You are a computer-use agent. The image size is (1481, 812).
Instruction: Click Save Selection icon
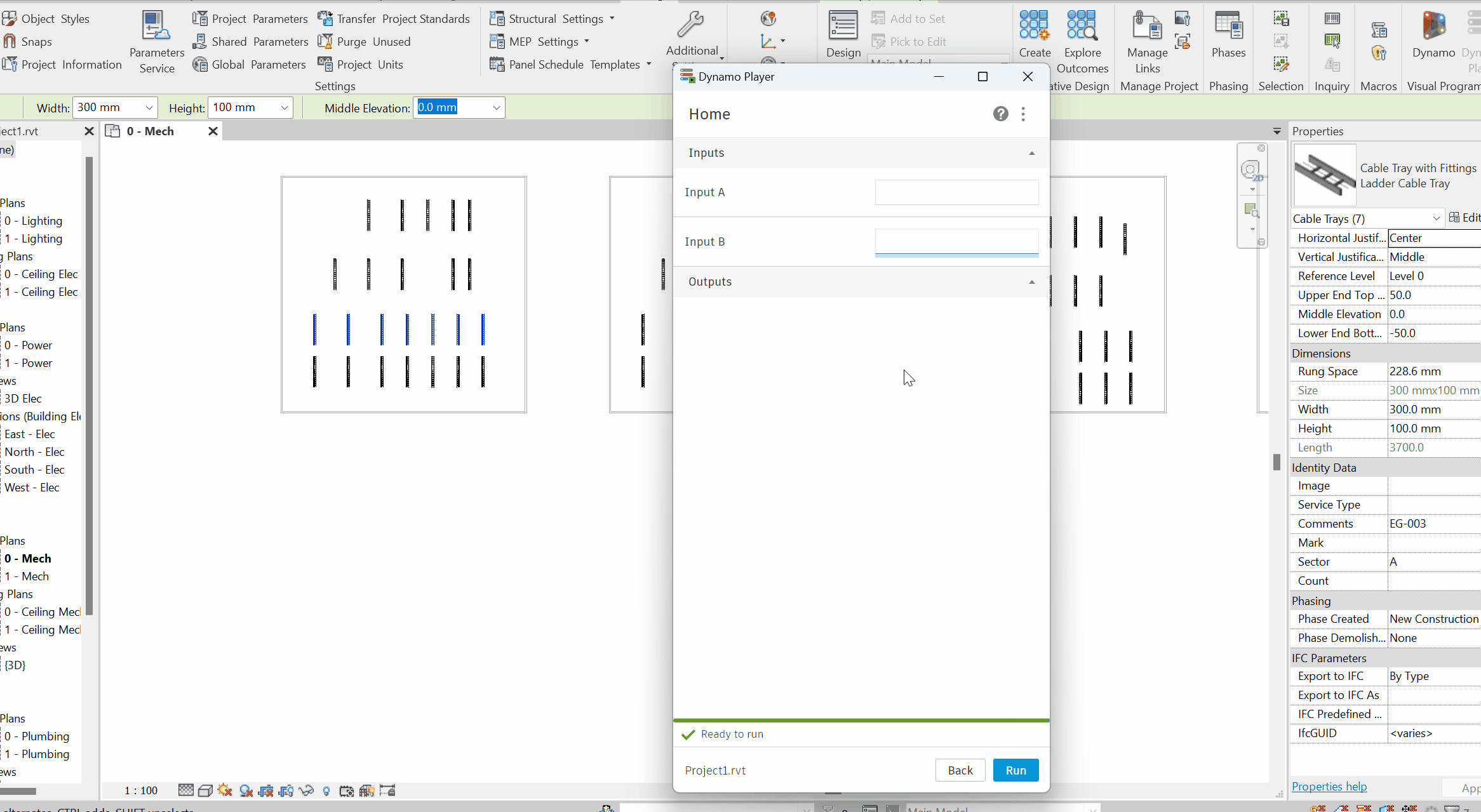pyautogui.click(x=1281, y=18)
